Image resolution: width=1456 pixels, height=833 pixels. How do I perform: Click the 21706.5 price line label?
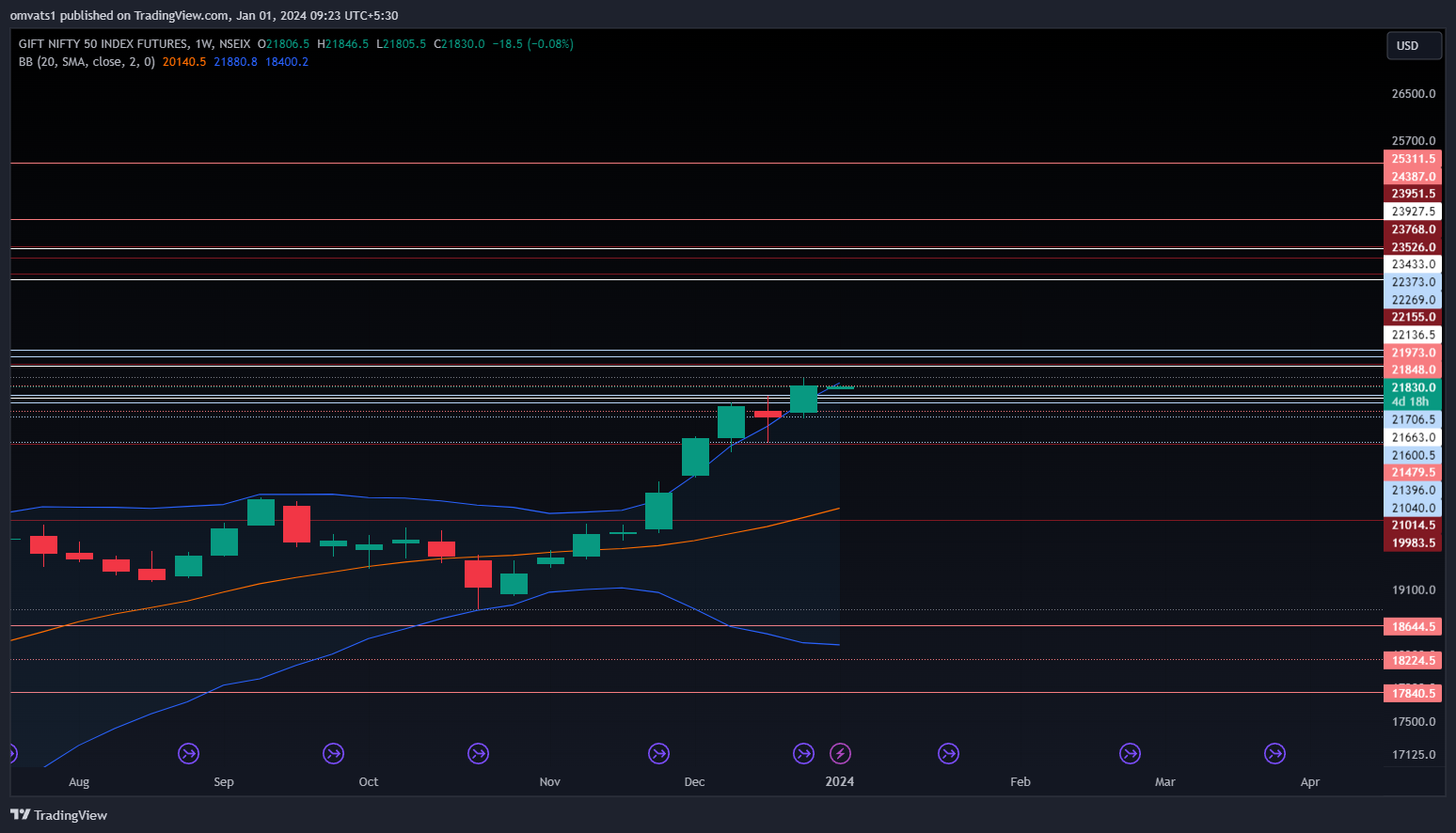coord(1413,419)
